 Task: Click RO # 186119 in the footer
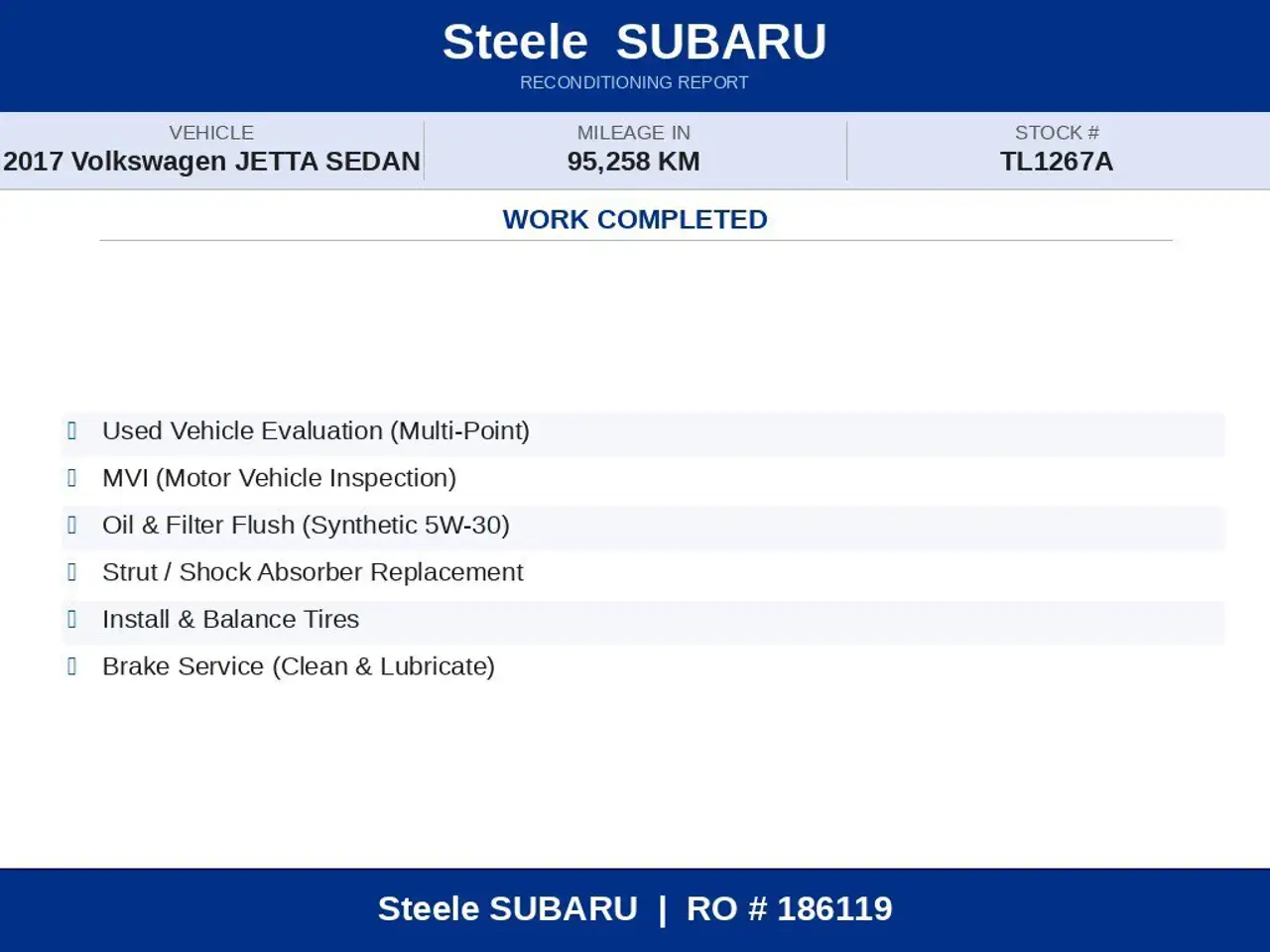[x=790, y=908]
